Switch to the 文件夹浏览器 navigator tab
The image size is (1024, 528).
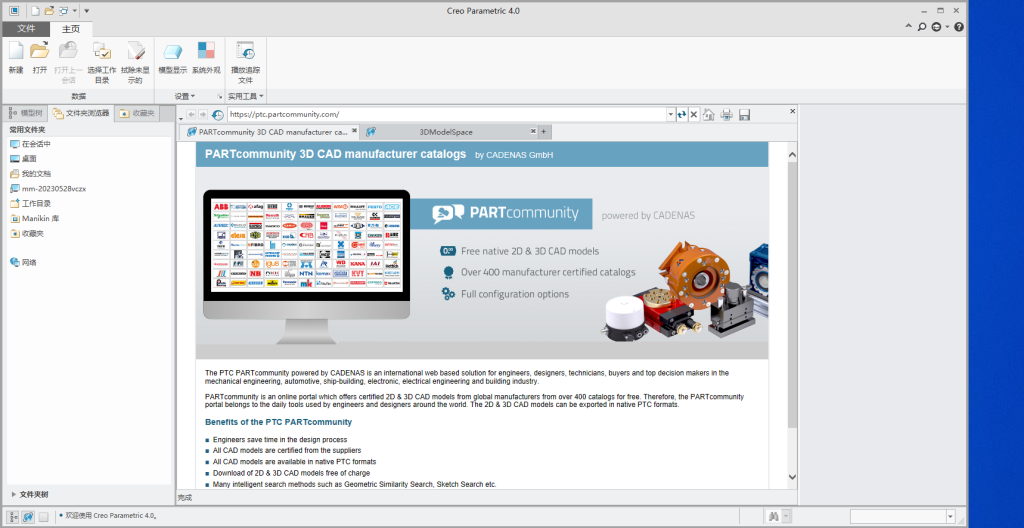tap(82, 113)
